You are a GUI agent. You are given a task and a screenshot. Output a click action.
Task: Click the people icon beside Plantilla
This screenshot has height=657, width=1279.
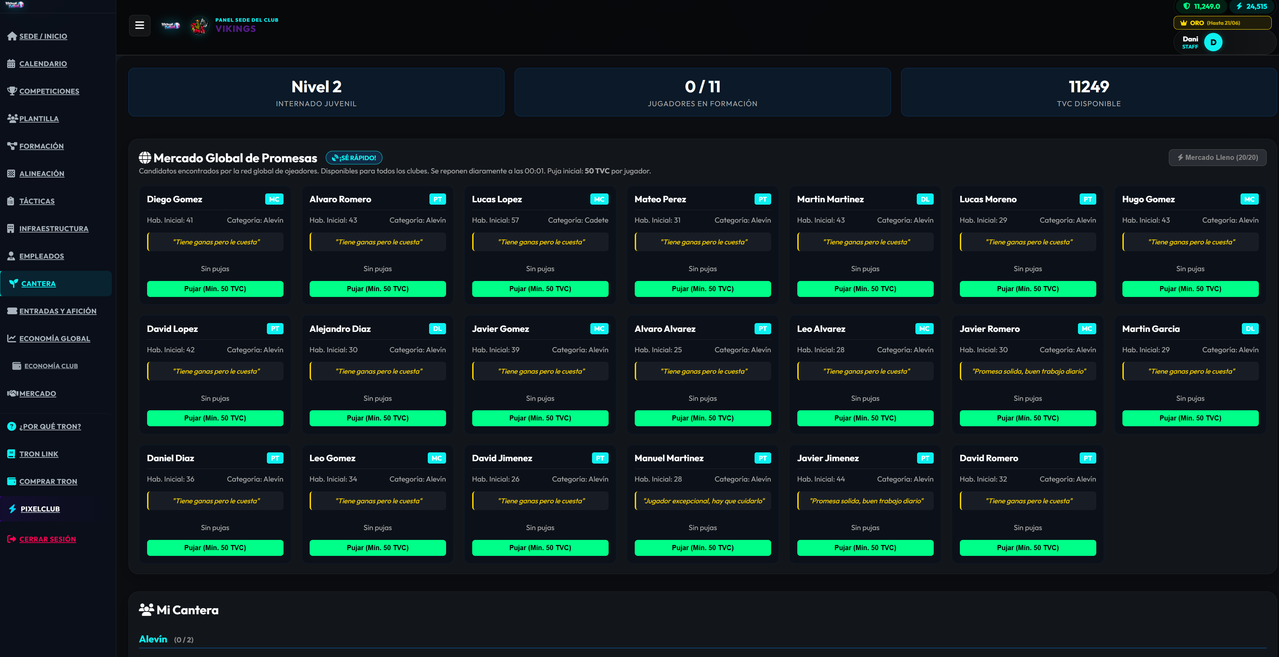coord(12,118)
